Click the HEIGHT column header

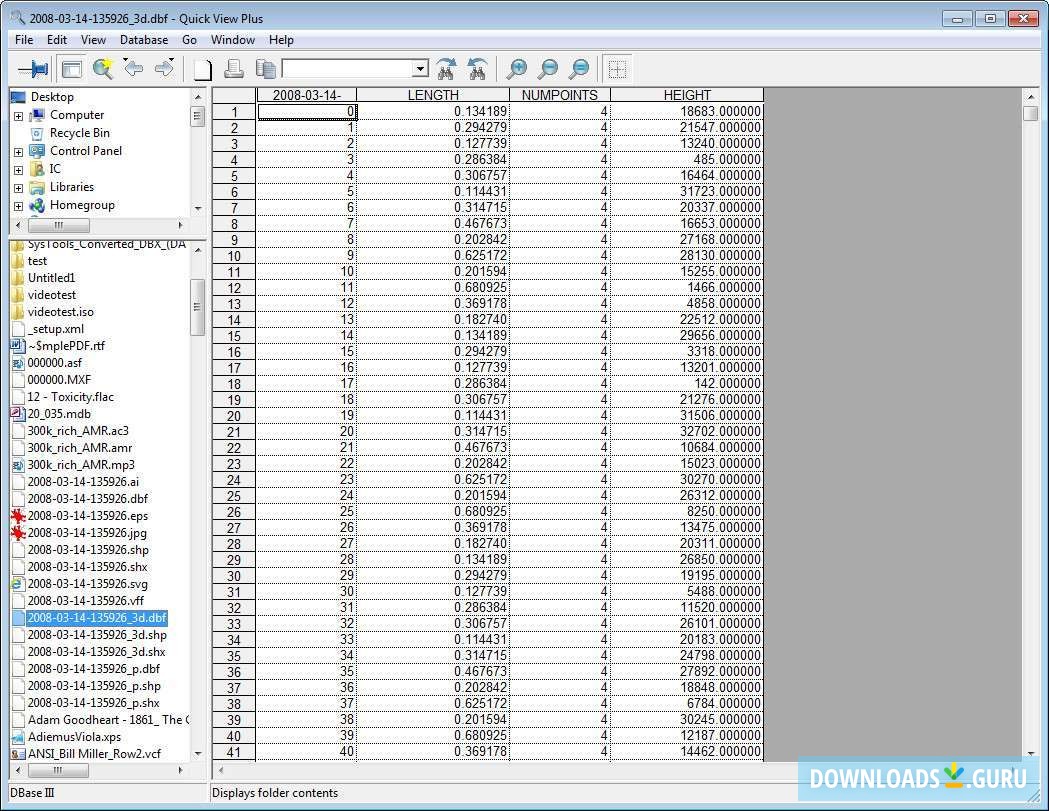tap(687, 95)
